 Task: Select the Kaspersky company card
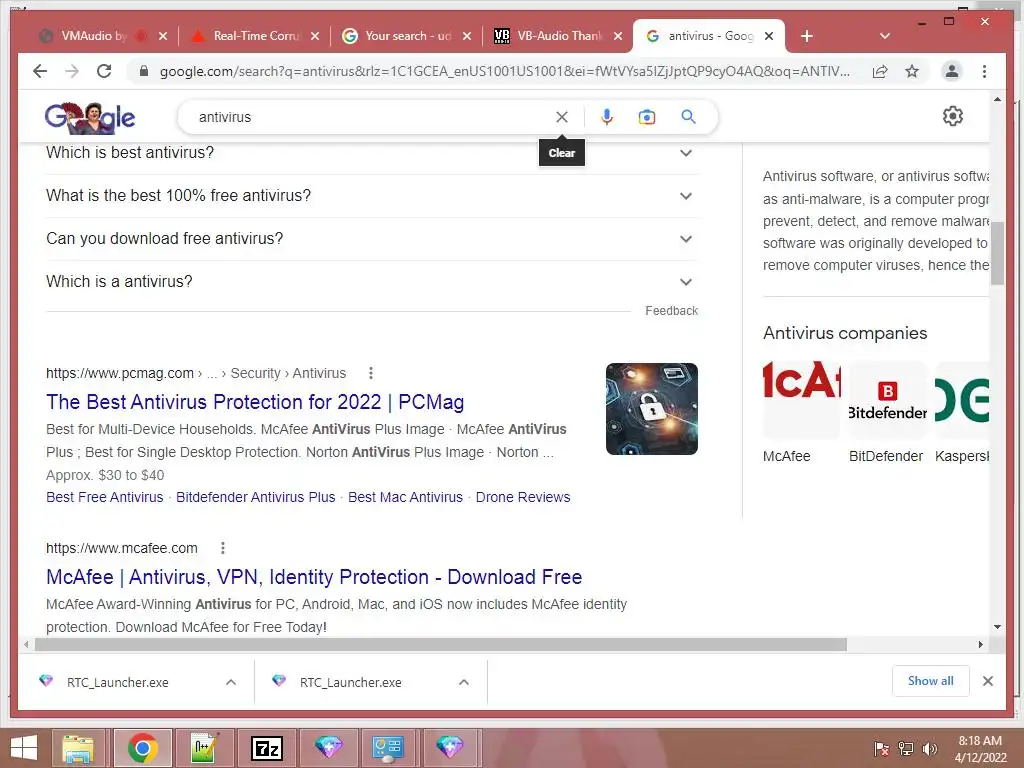[962, 413]
